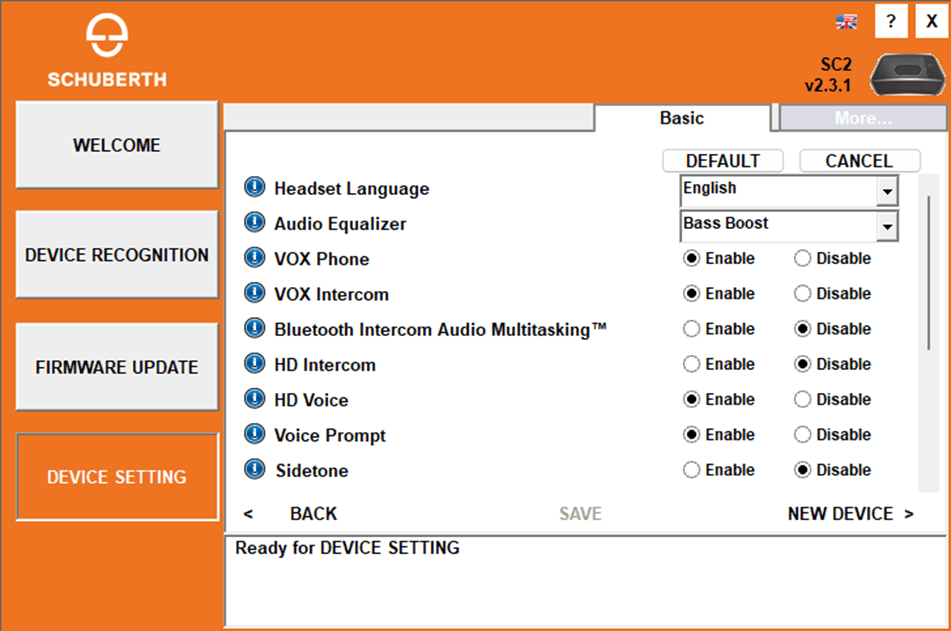The width and height of the screenshot is (951, 631).
Task: Open help with the question mark button
Action: coord(890,22)
